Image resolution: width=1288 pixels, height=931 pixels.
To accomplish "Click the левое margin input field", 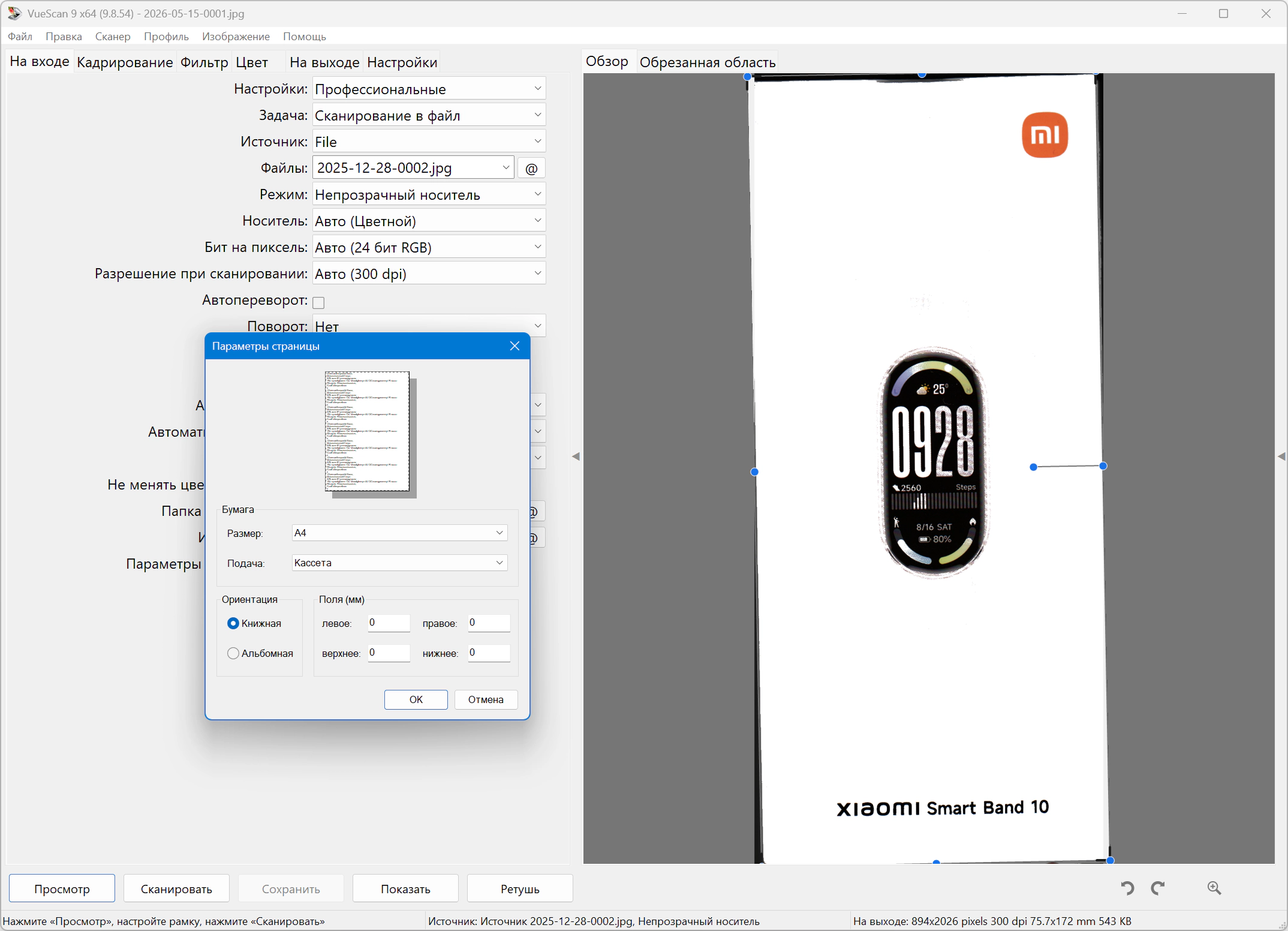I will tap(389, 623).
